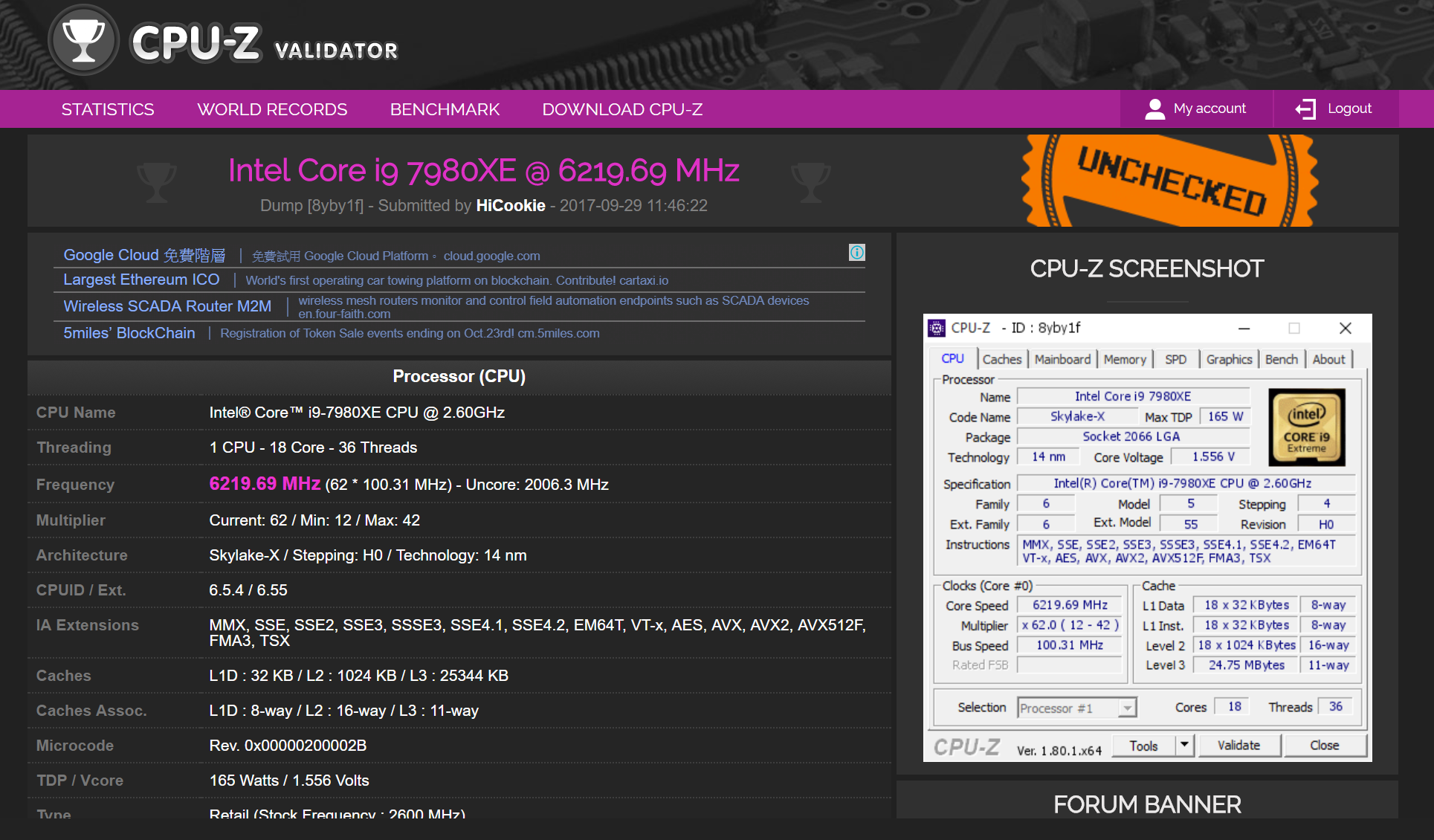Click the My account user icon

click(1154, 109)
